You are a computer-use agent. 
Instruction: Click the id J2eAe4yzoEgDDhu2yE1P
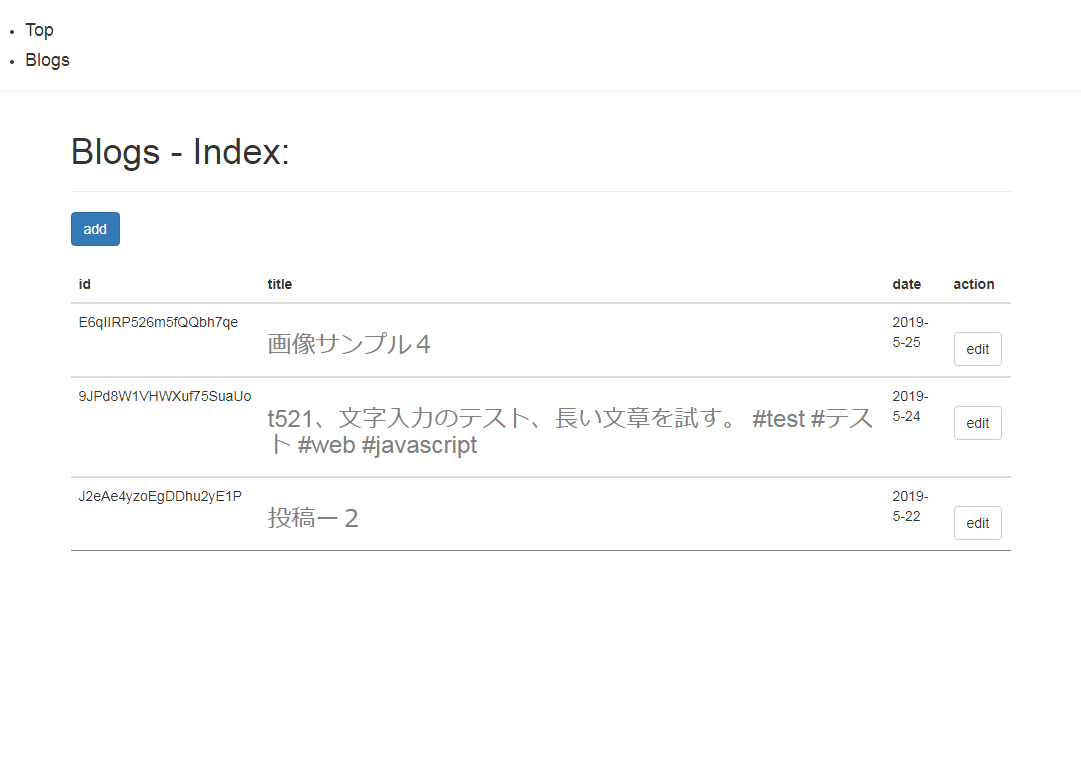click(160, 495)
